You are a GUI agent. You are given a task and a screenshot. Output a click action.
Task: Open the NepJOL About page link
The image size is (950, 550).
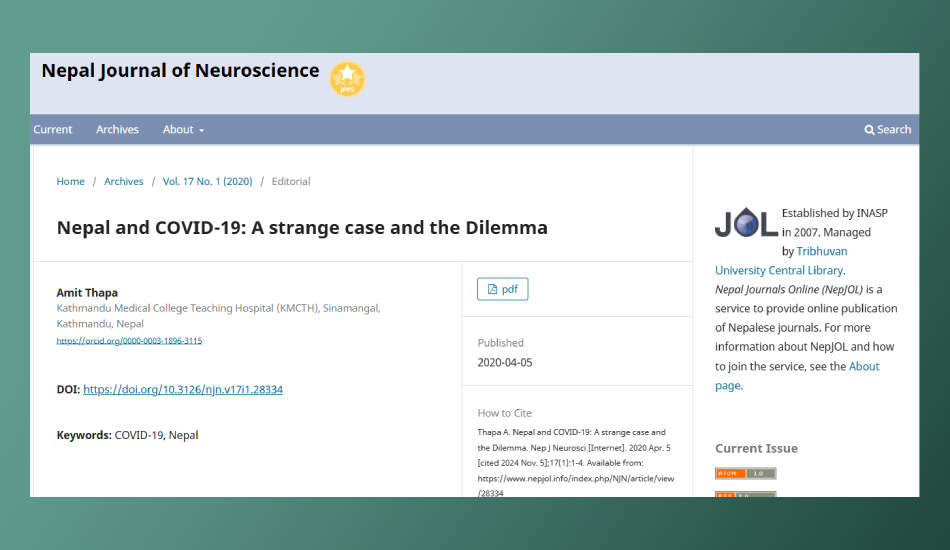(x=797, y=376)
